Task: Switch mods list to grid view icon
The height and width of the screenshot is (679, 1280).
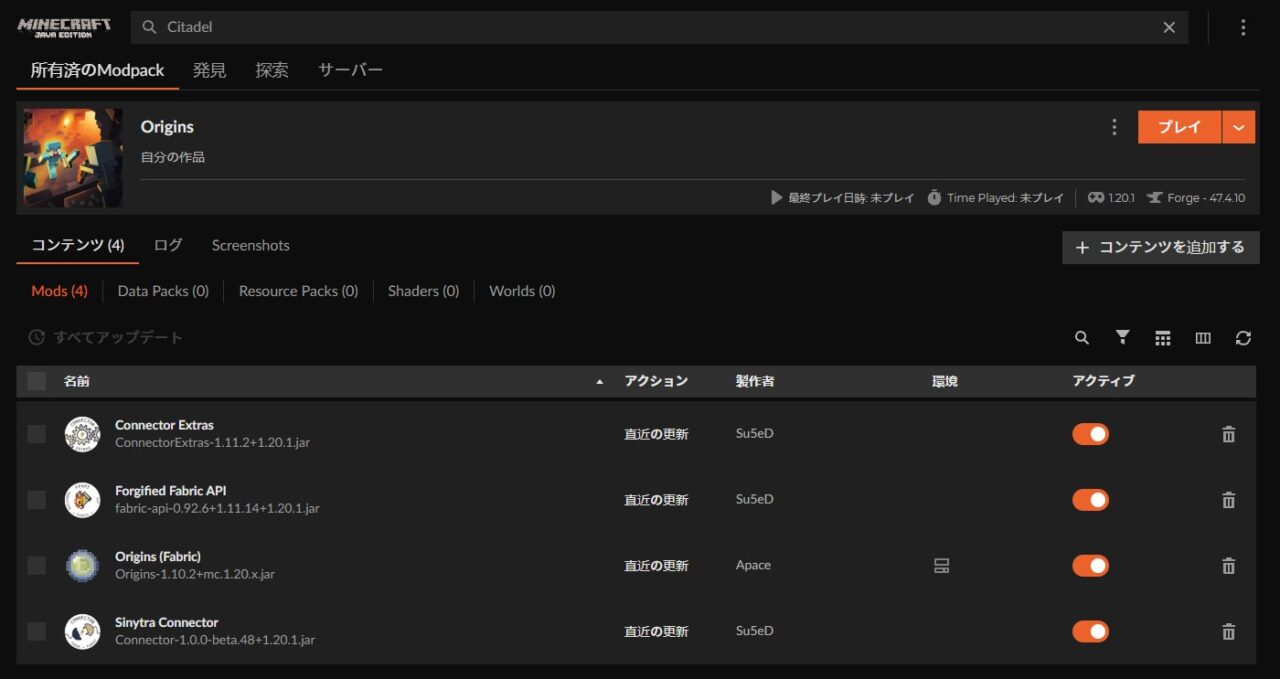Action: tap(1162, 338)
